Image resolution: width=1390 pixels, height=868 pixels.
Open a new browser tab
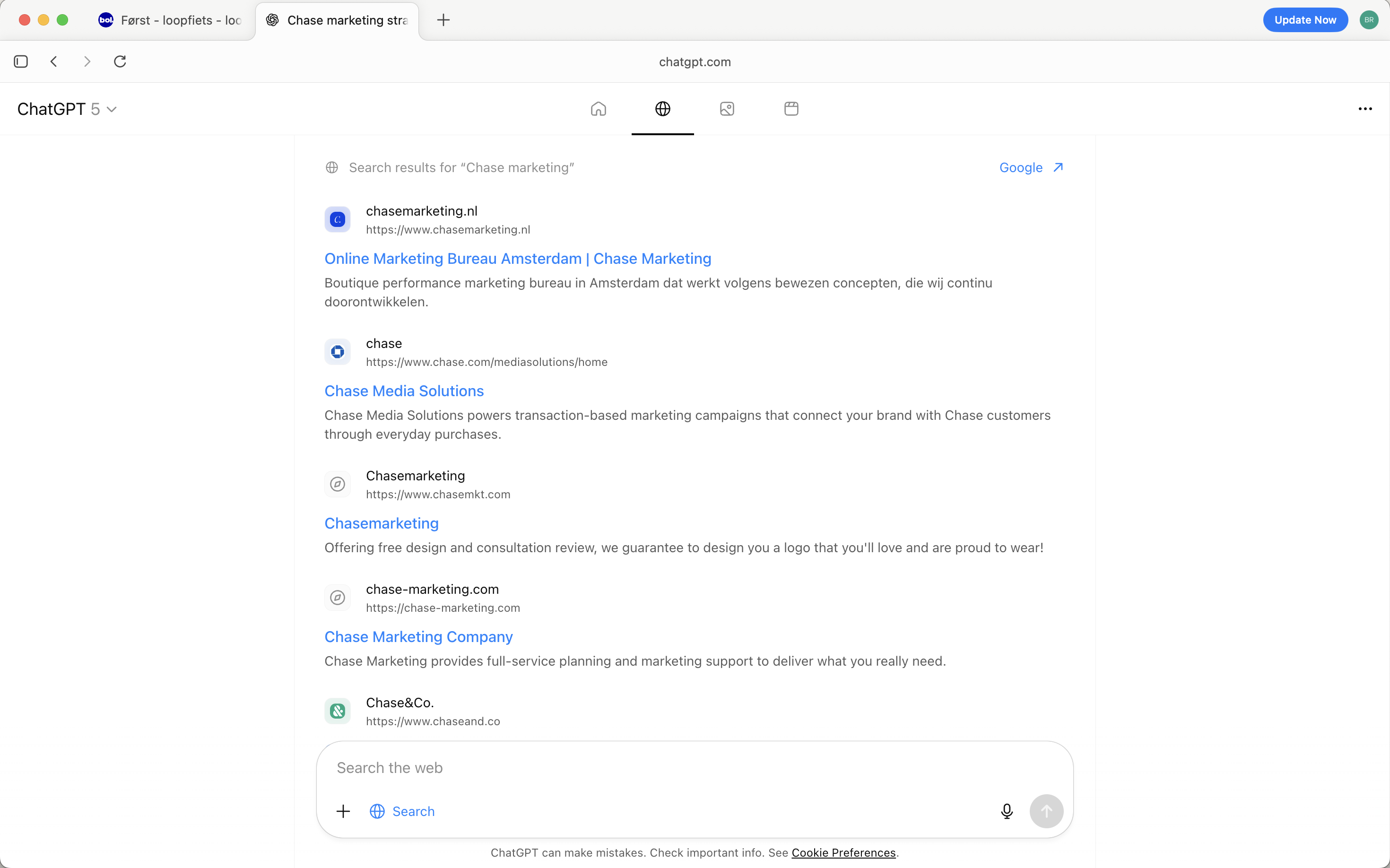click(x=443, y=20)
